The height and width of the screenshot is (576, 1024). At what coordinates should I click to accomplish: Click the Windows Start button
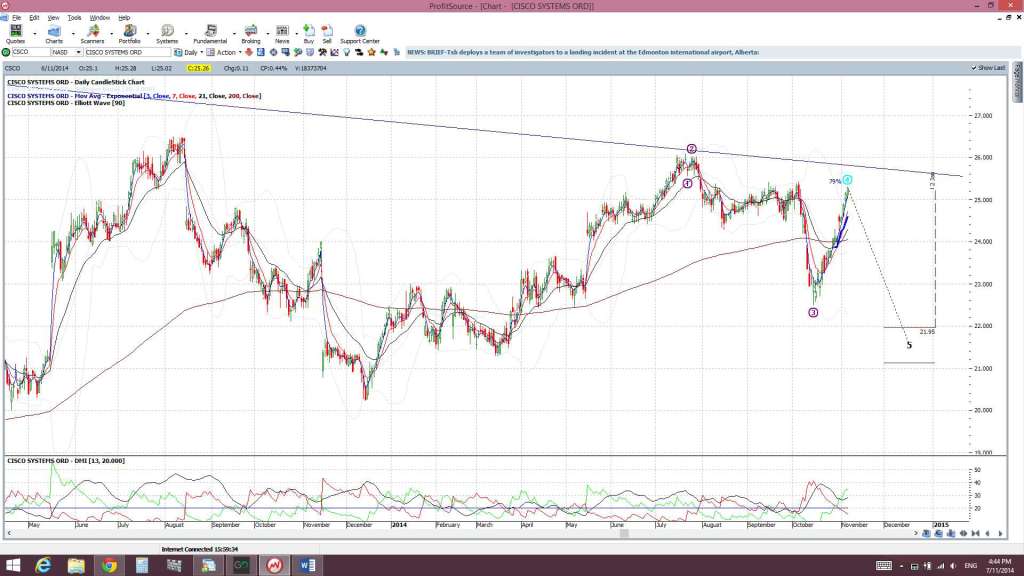pyautogui.click(x=13, y=566)
